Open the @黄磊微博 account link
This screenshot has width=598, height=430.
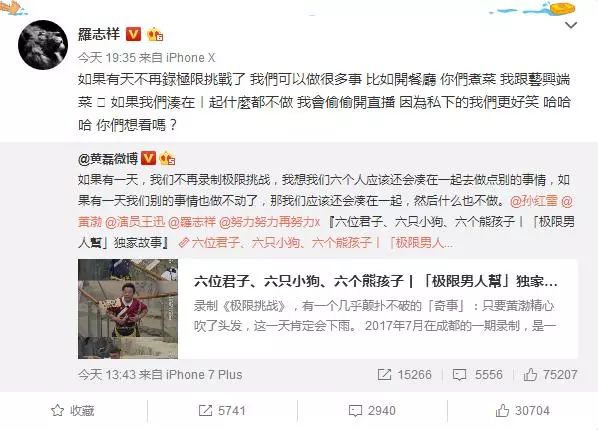108,159
